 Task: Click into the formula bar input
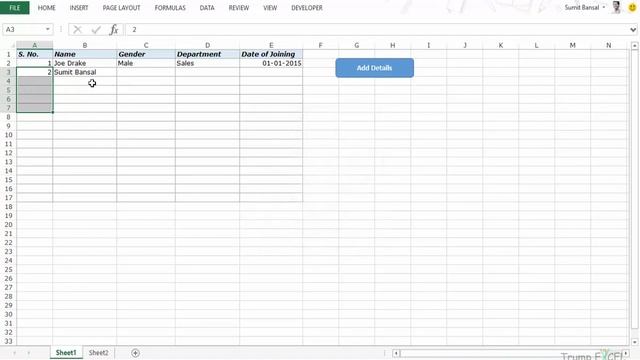(378, 29)
